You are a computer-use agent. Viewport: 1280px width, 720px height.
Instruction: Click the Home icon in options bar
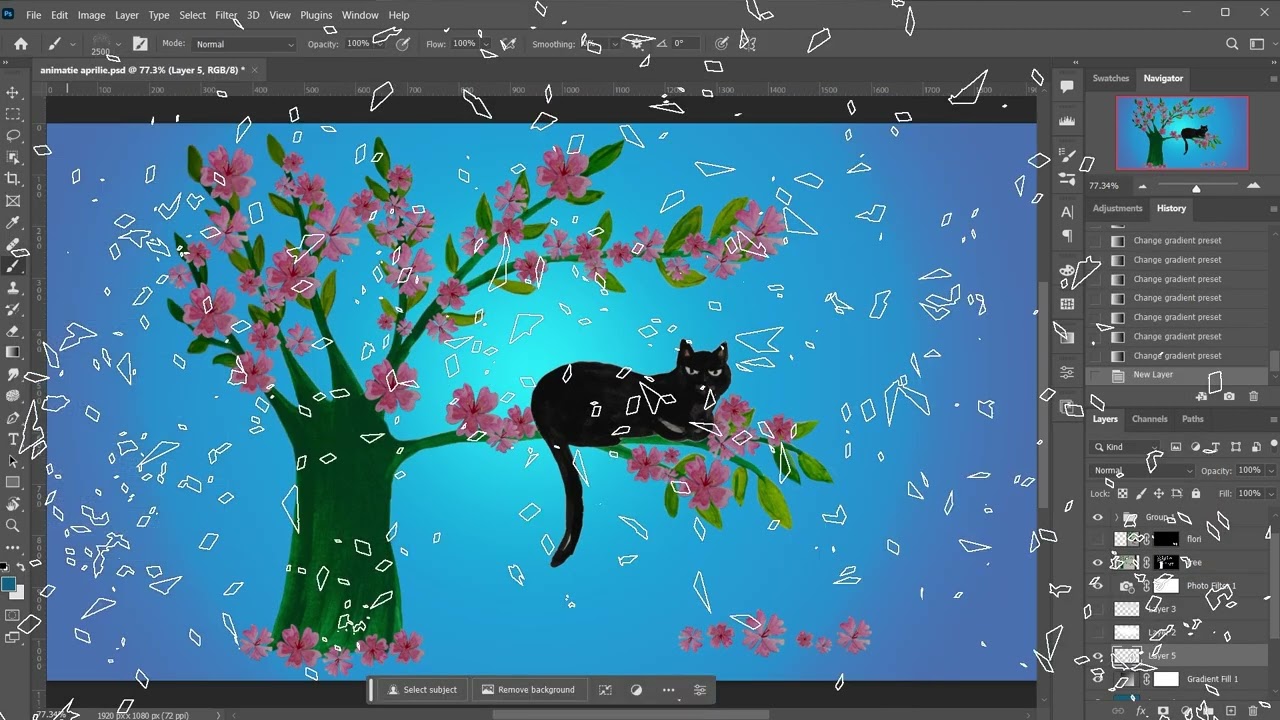21,44
